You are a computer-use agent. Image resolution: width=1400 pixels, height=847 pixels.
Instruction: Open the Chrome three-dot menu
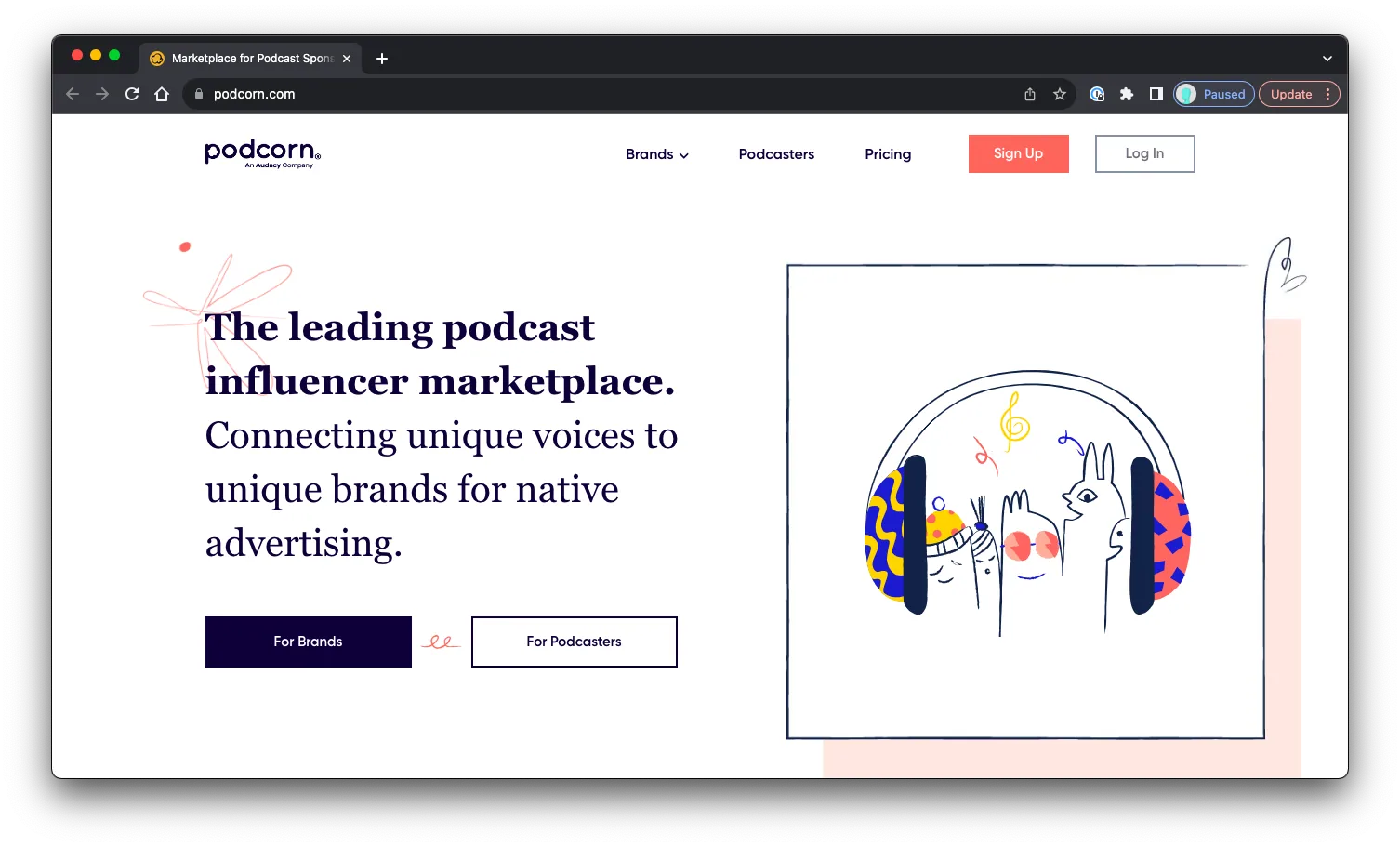point(1328,94)
